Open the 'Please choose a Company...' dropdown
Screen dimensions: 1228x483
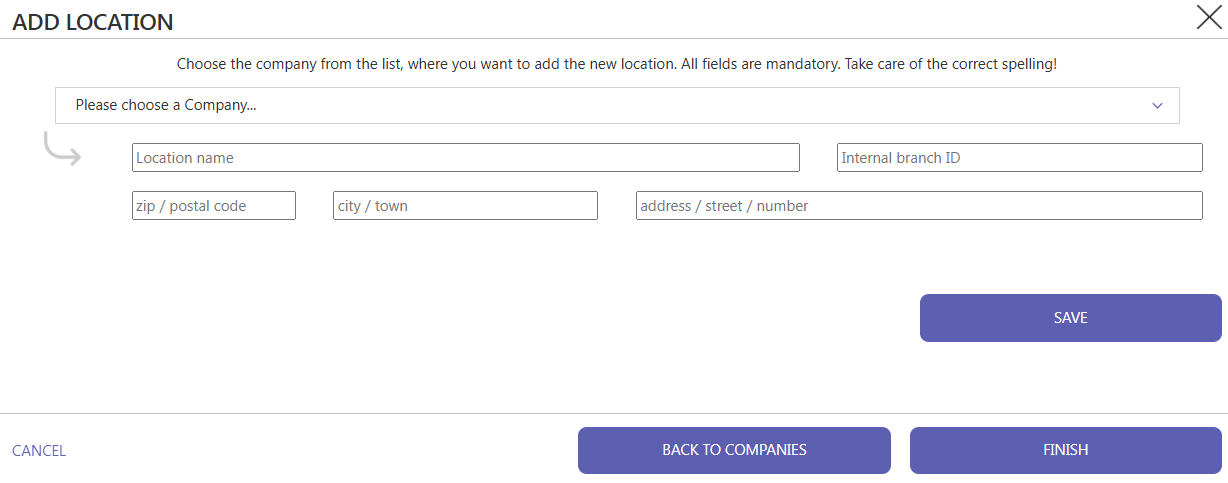pos(617,105)
